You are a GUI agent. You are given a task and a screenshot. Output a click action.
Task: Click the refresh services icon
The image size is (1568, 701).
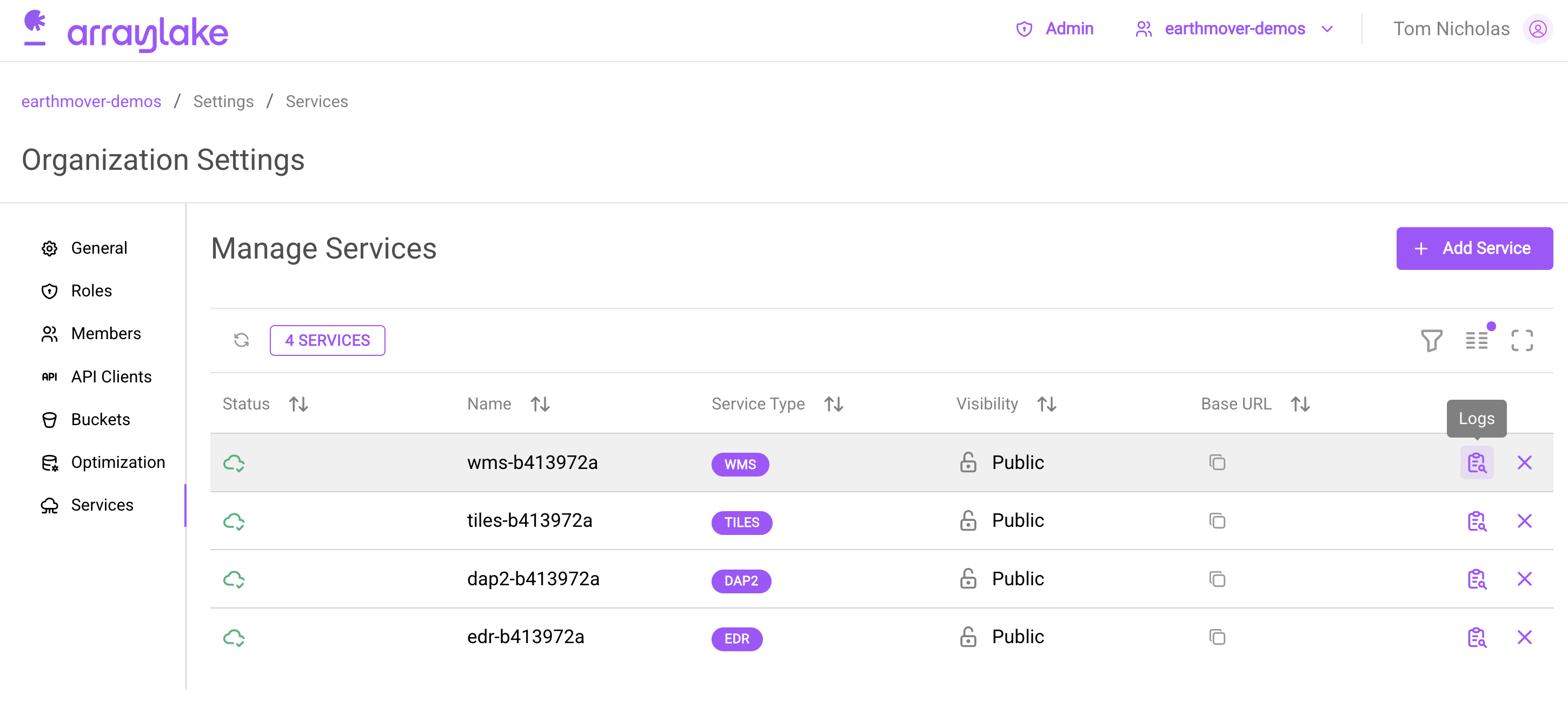click(x=242, y=340)
